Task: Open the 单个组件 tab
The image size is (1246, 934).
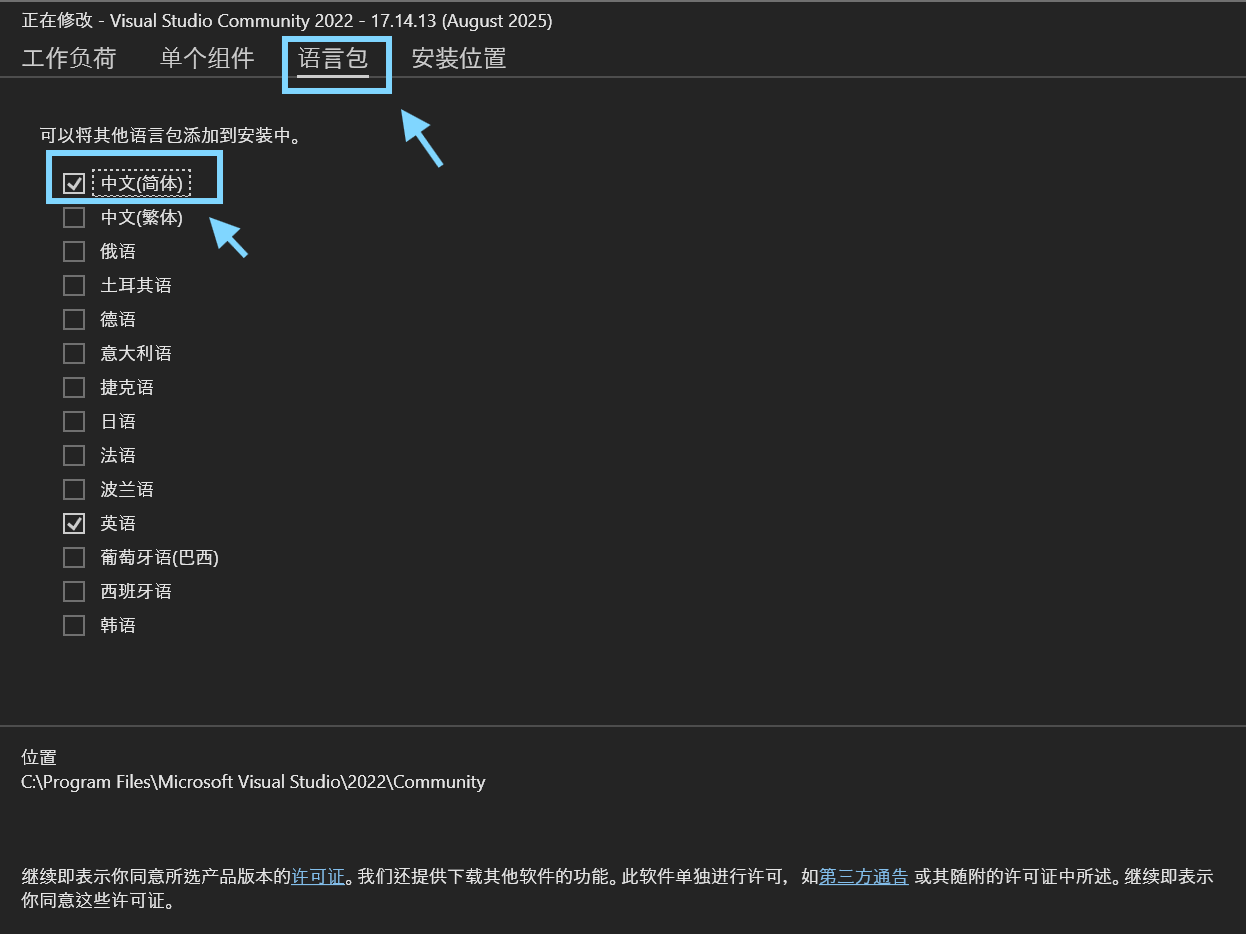Action: pyautogui.click(x=207, y=58)
